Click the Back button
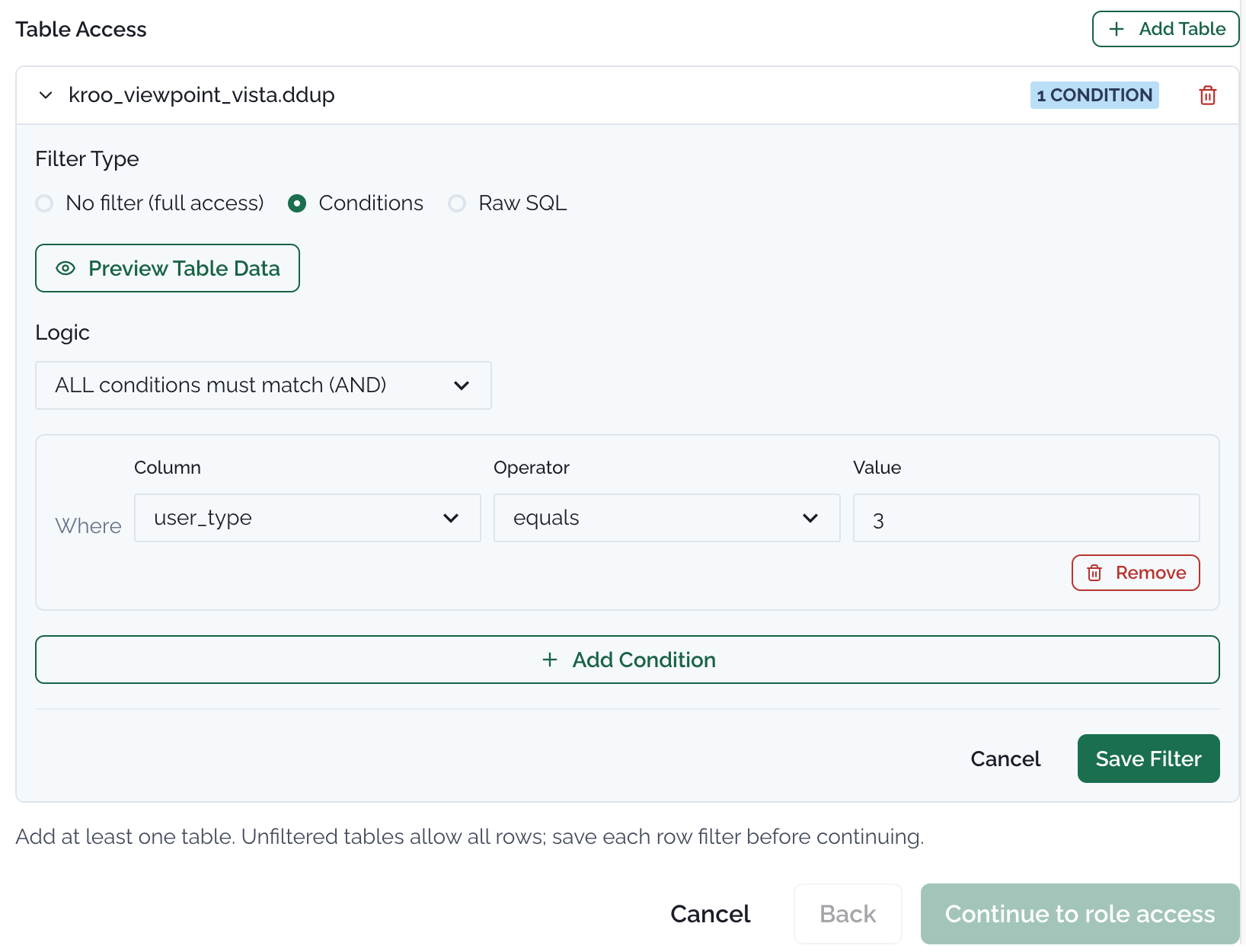 click(848, 914)
